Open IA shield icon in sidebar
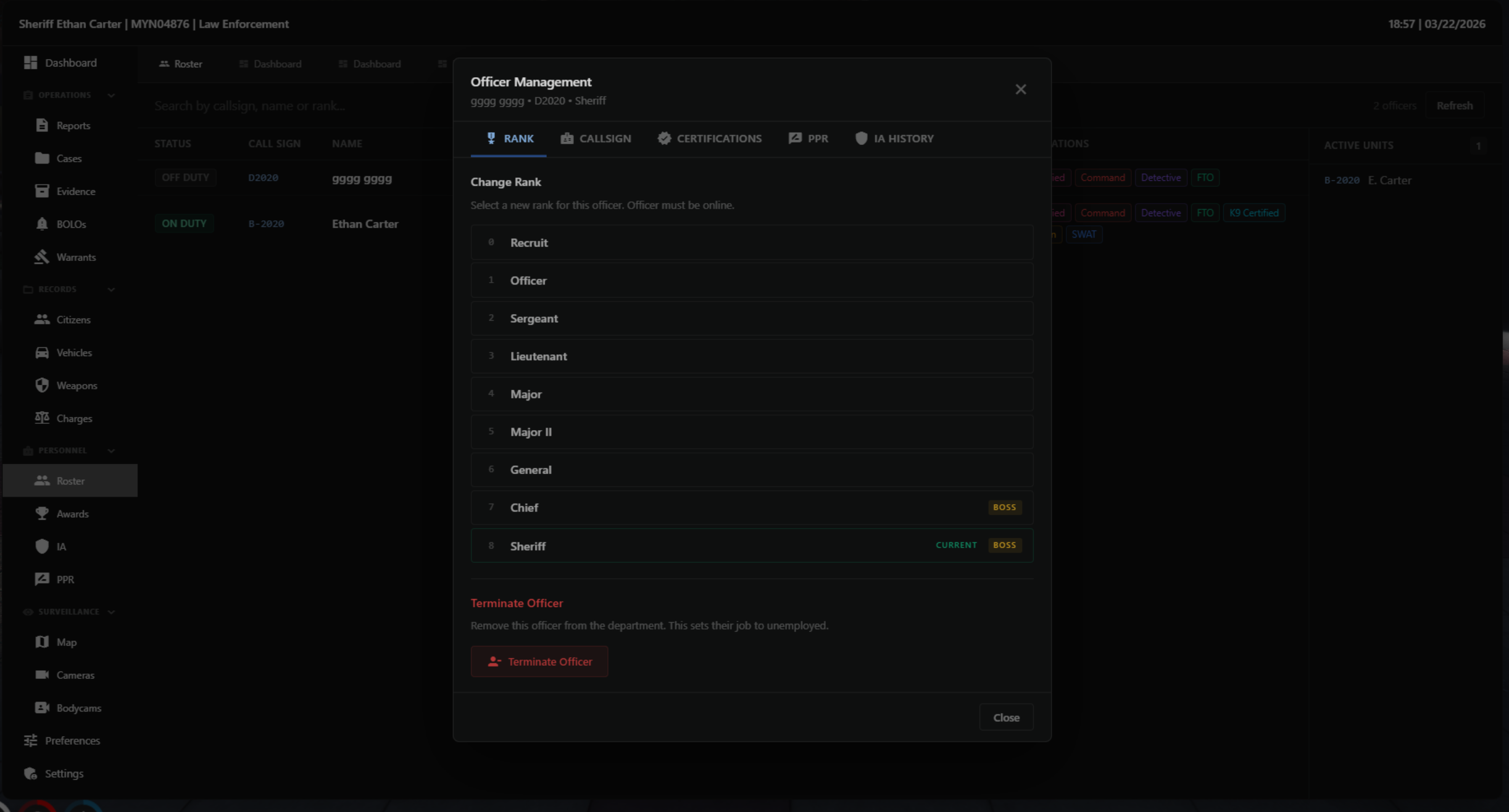This screenshot has height=812, width=1509. click(x=42, y=546)
